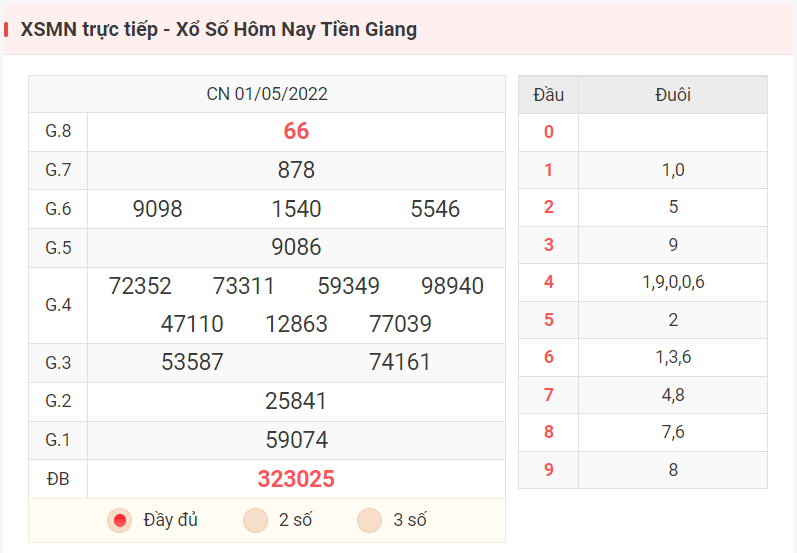Click G.6 number 9098

coord(158,209)
